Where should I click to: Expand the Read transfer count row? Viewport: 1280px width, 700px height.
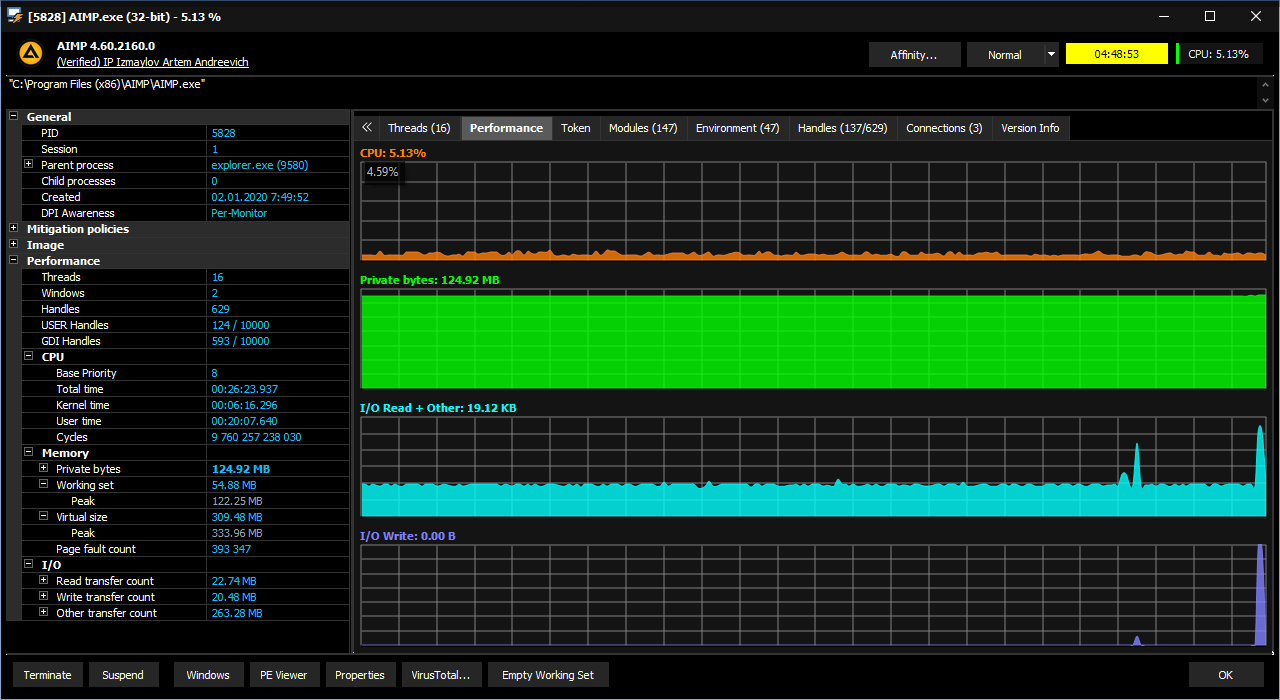pyautogui.click(x=44, y=580)
